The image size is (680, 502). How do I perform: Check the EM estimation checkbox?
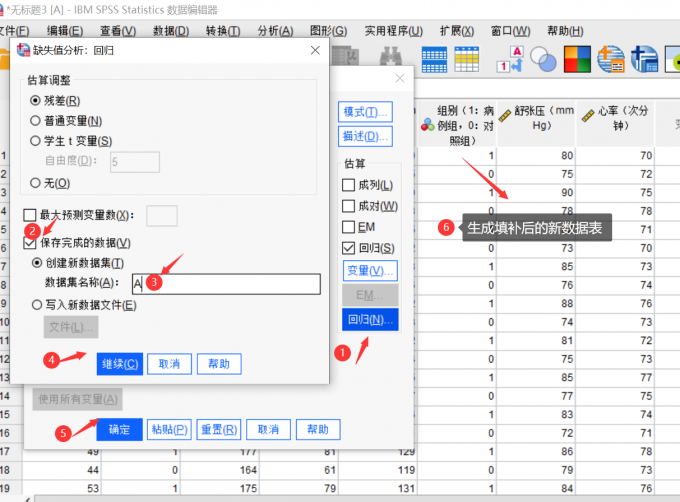[348, 227]
